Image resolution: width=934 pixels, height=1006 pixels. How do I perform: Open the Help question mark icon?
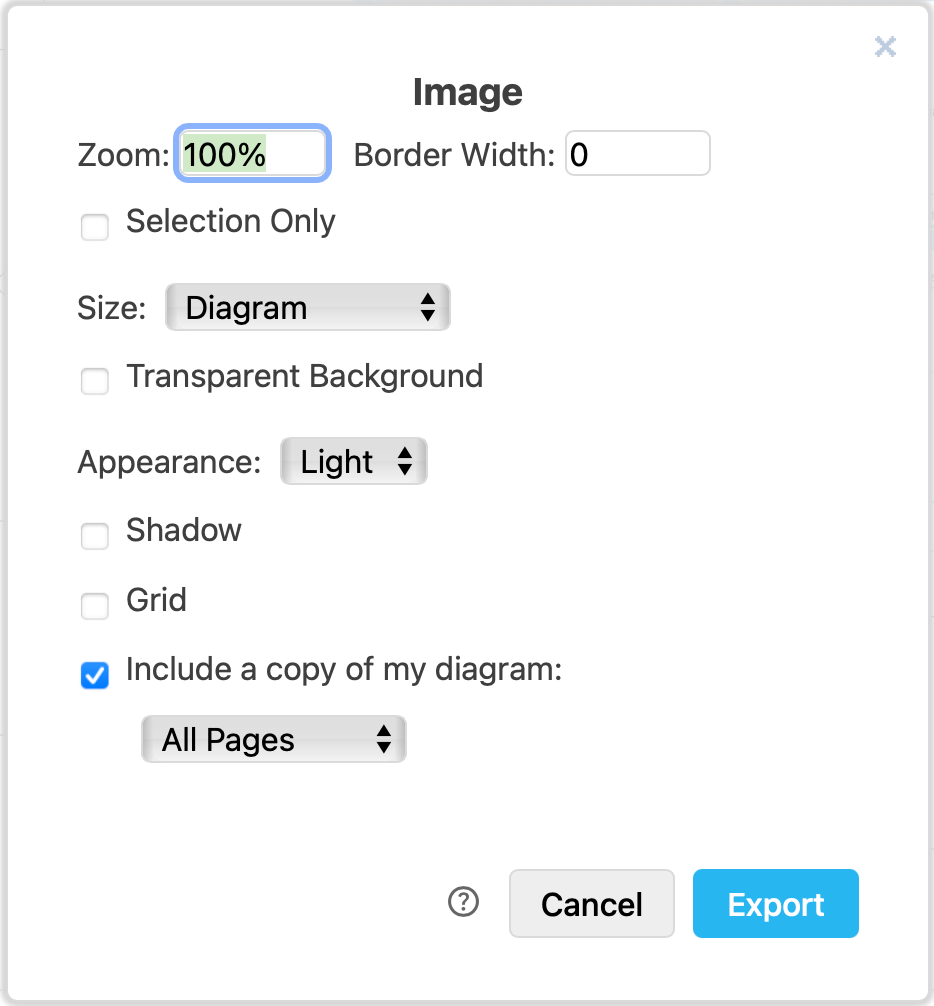462,902
